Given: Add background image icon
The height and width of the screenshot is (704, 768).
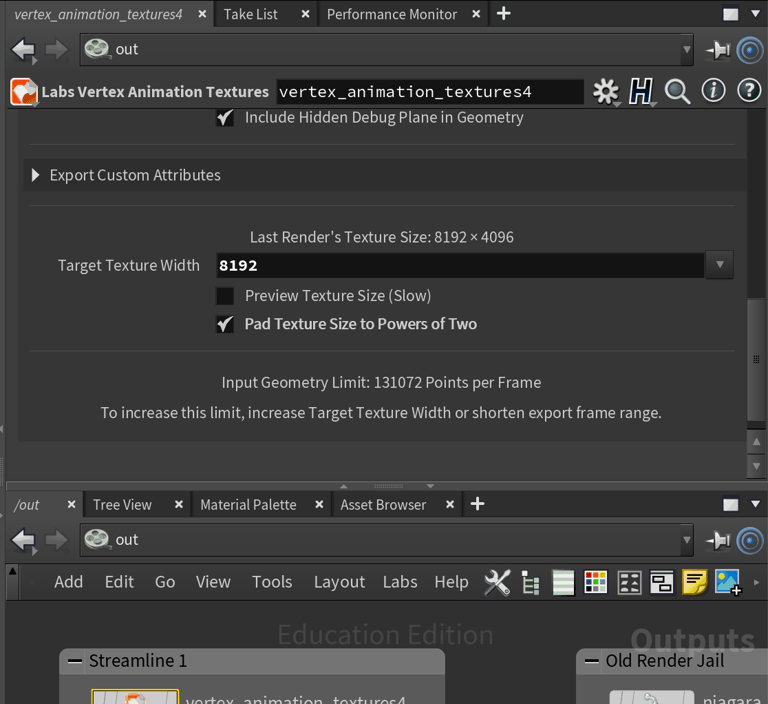Looking at the screenshot, I should tap(728, 582).
